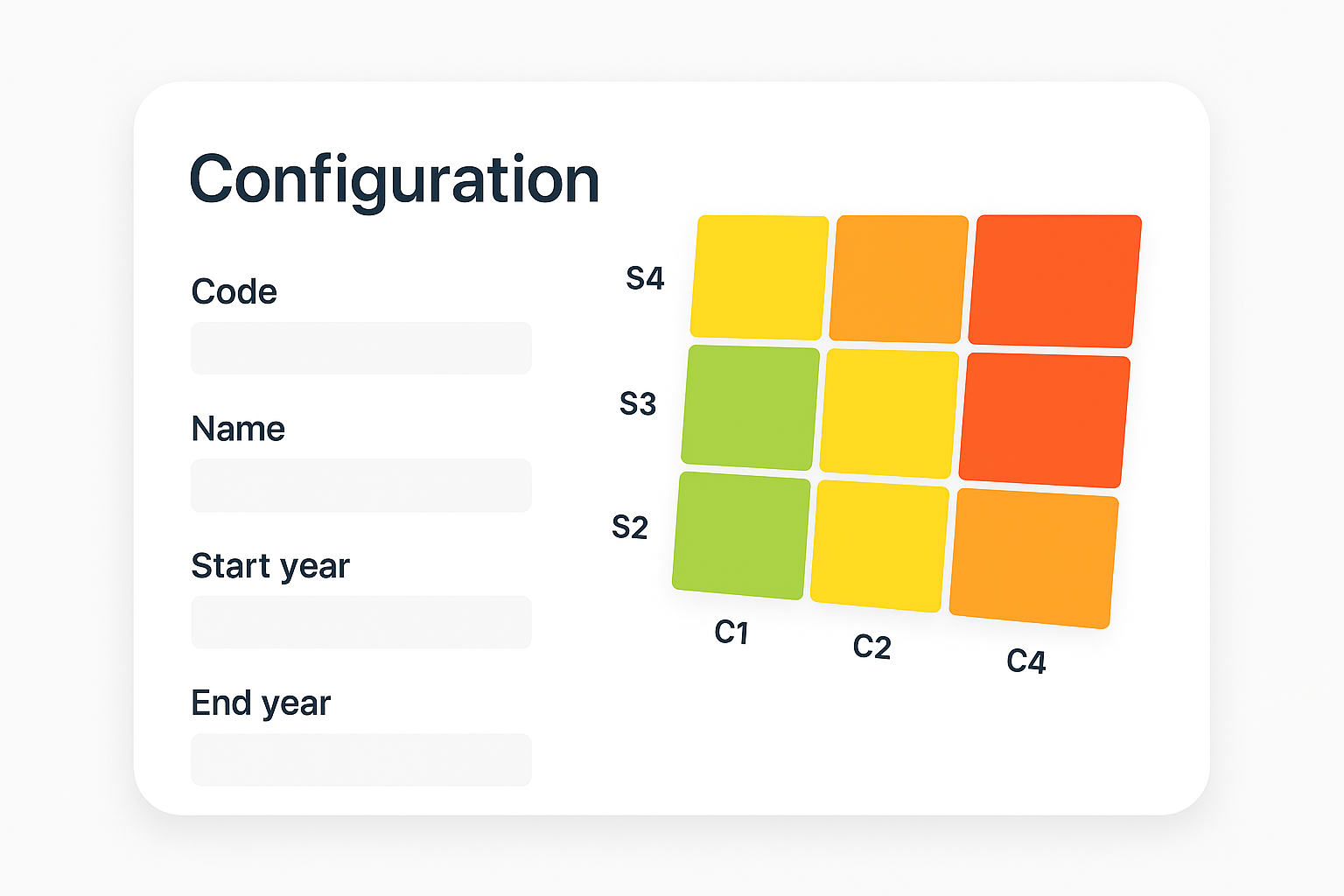Select the C1 column label
The image size is (1344, 896).
[x=731, y=632]
